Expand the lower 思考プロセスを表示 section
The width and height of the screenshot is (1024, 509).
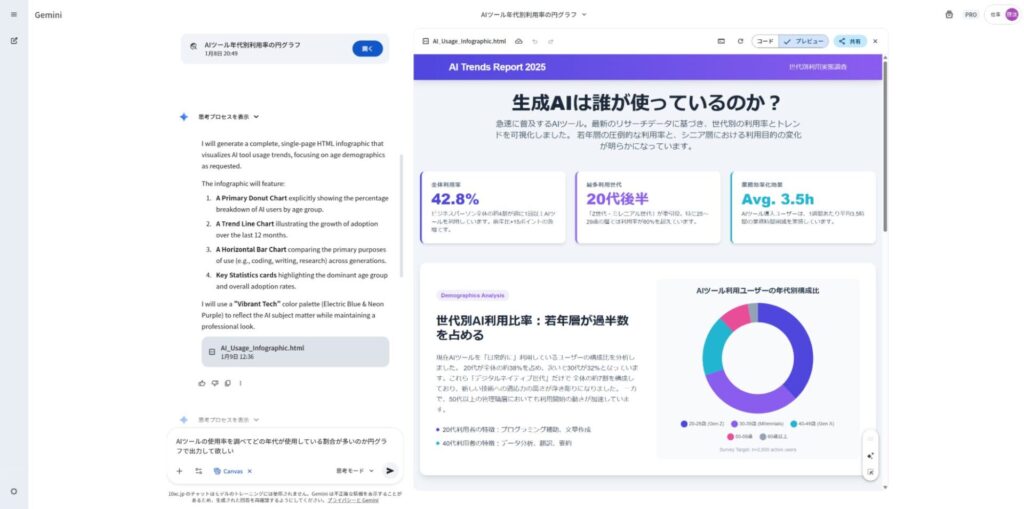(229, 419)
